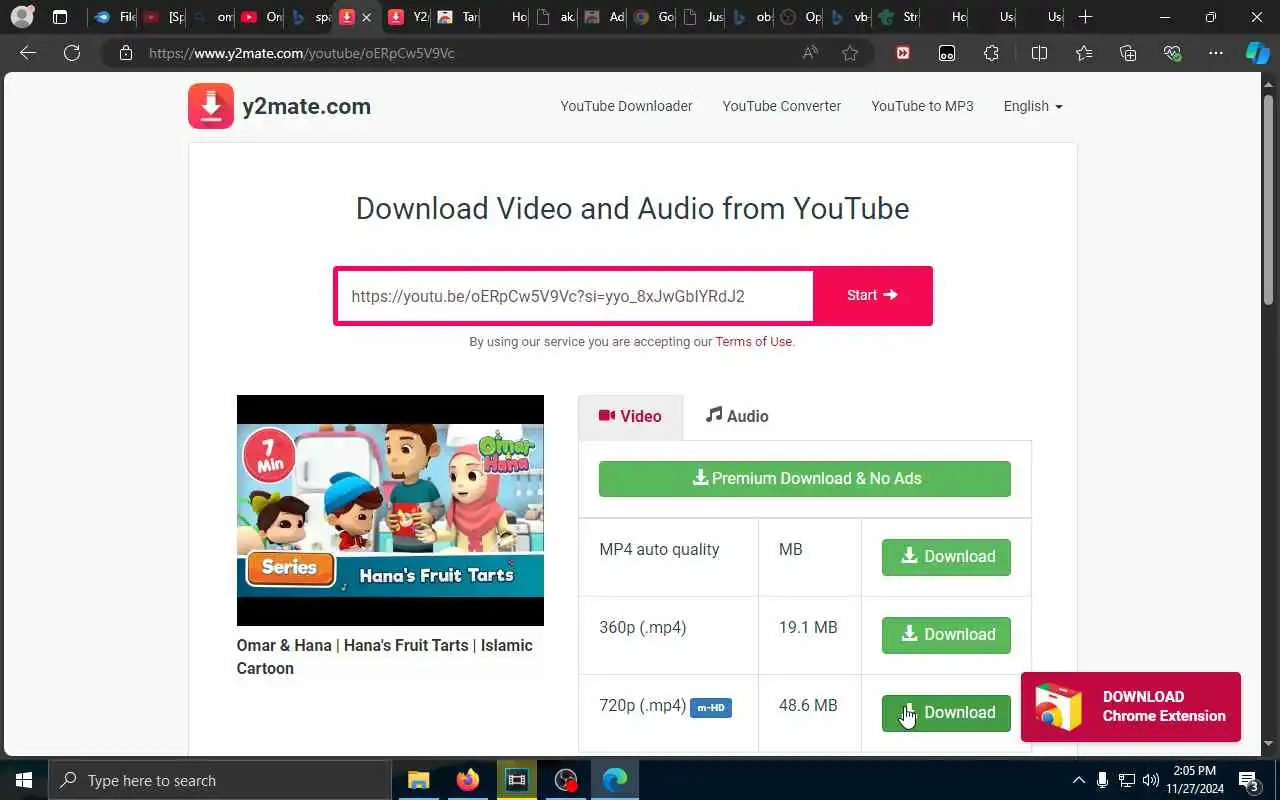Viewport: 1280px width, 800px height.
Task: Switch to the Audio tab
Action: coord(737,416)
